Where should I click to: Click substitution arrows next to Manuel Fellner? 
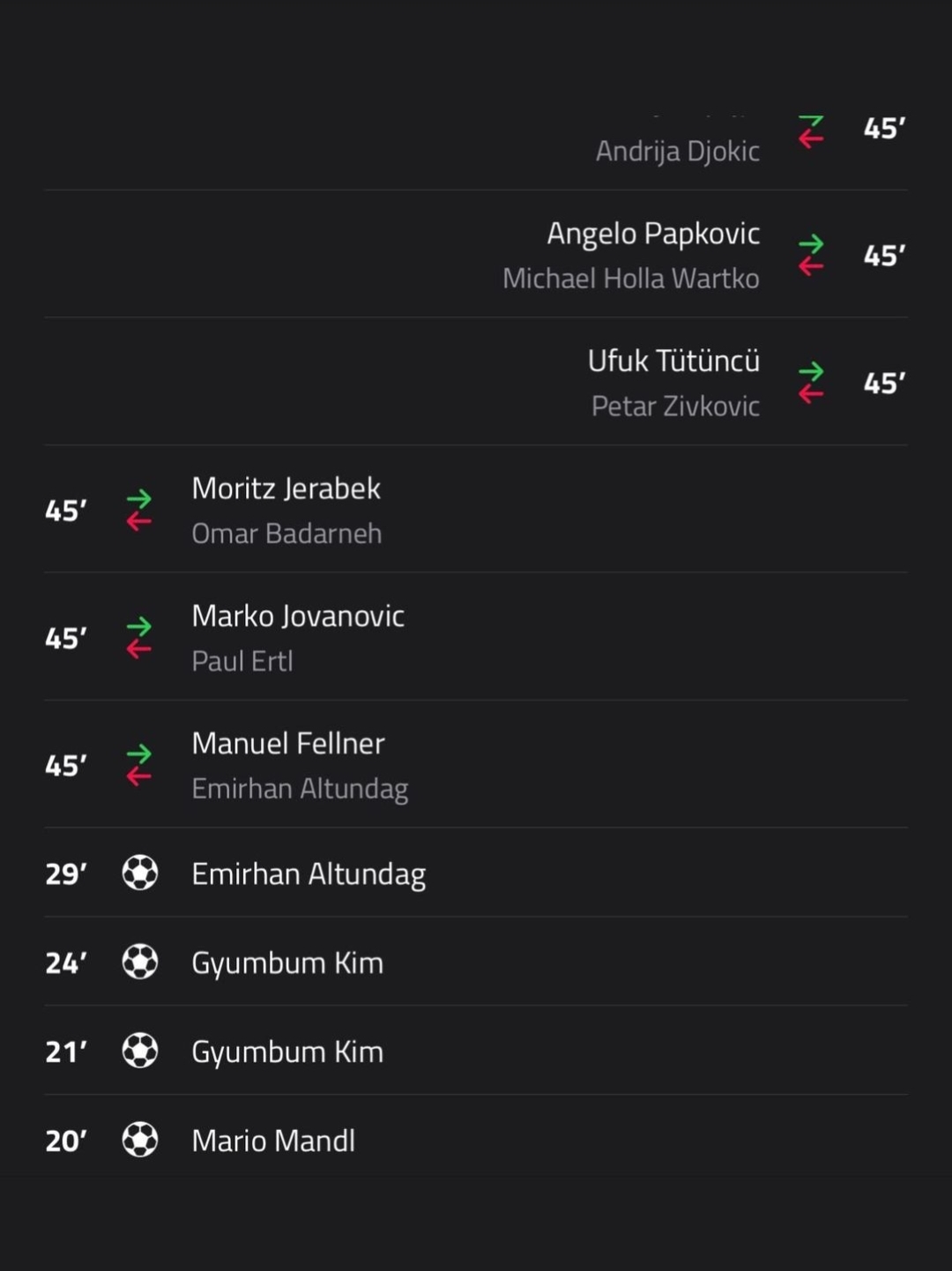click(139, 765)
